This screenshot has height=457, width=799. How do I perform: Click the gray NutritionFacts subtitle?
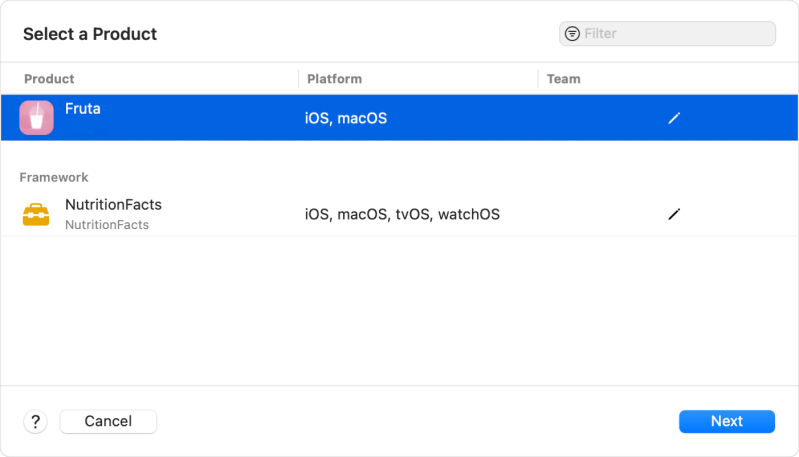coord(107,225)
